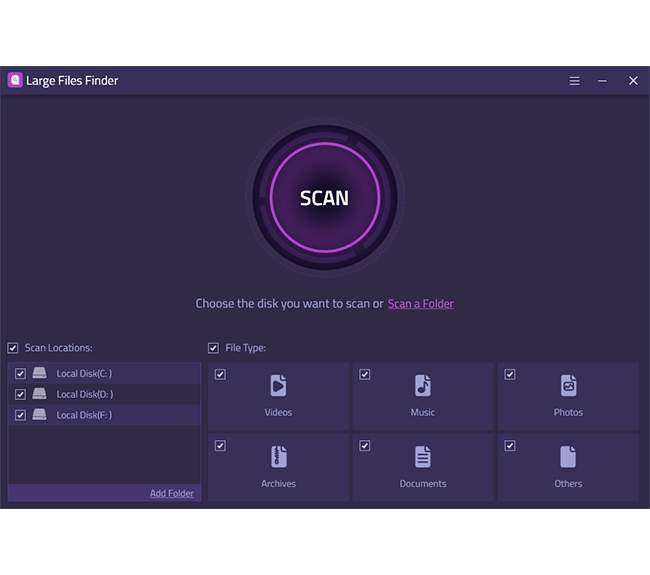Uncheck the Scan Locations checkbox

tap(13, 348)
